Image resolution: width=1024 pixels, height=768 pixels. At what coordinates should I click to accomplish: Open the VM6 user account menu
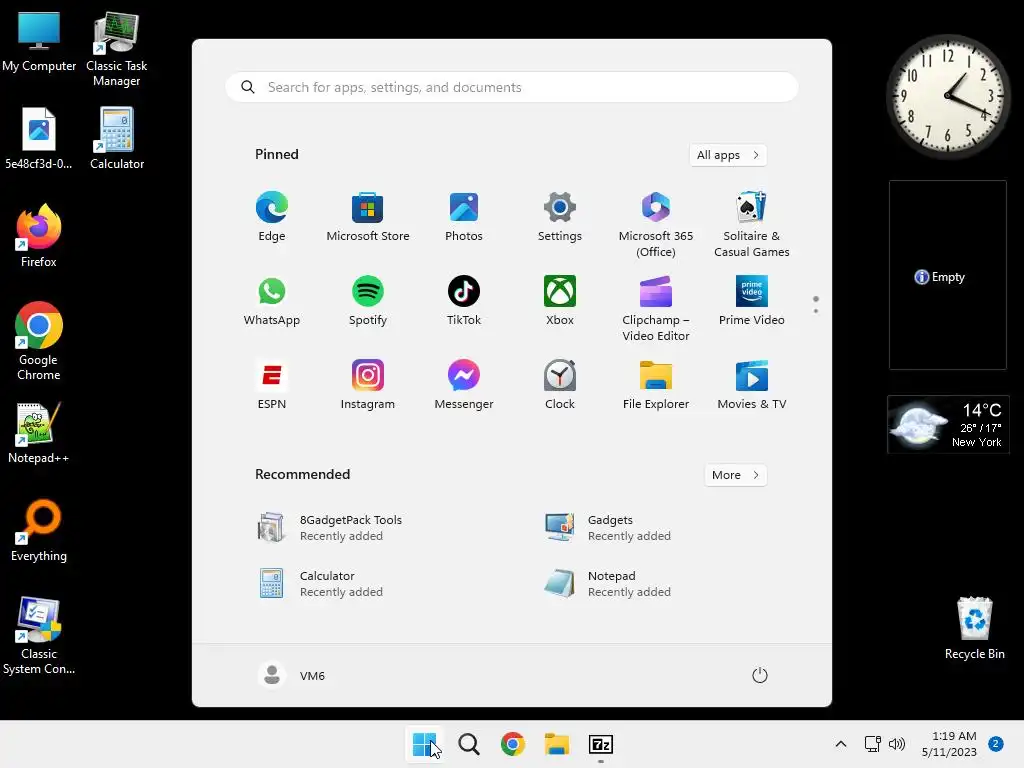292,675
